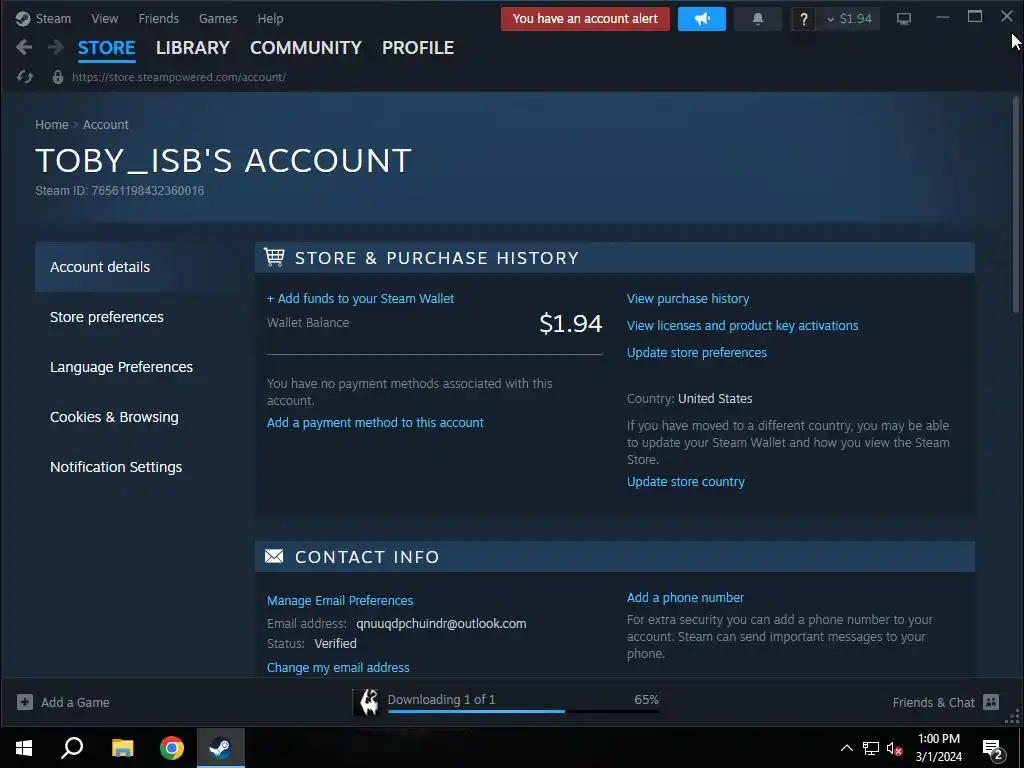
Task: Click Add a phone number link
Action: tap(685, 598)
